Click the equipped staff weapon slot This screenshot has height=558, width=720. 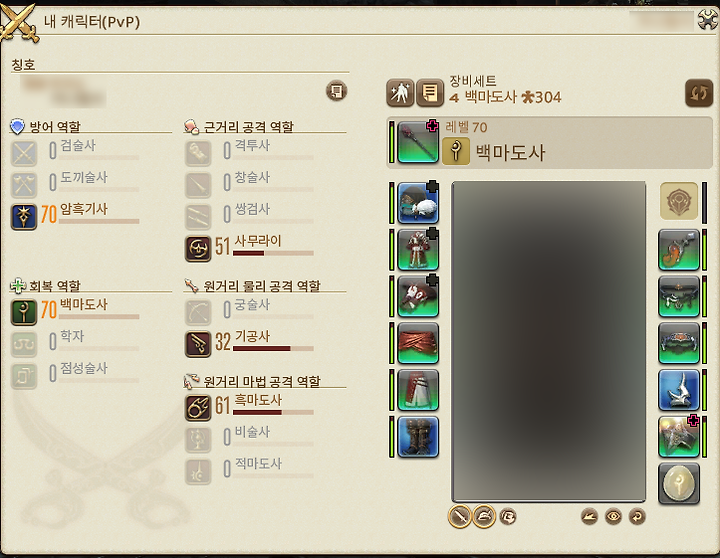(x=417, y=142)
